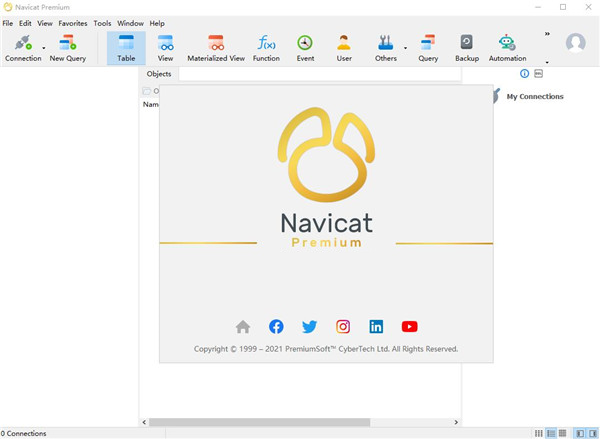Click the 0 Connections status text
Image resolution: width=600 pixels, height=439 pixels.
click(23, 433)
